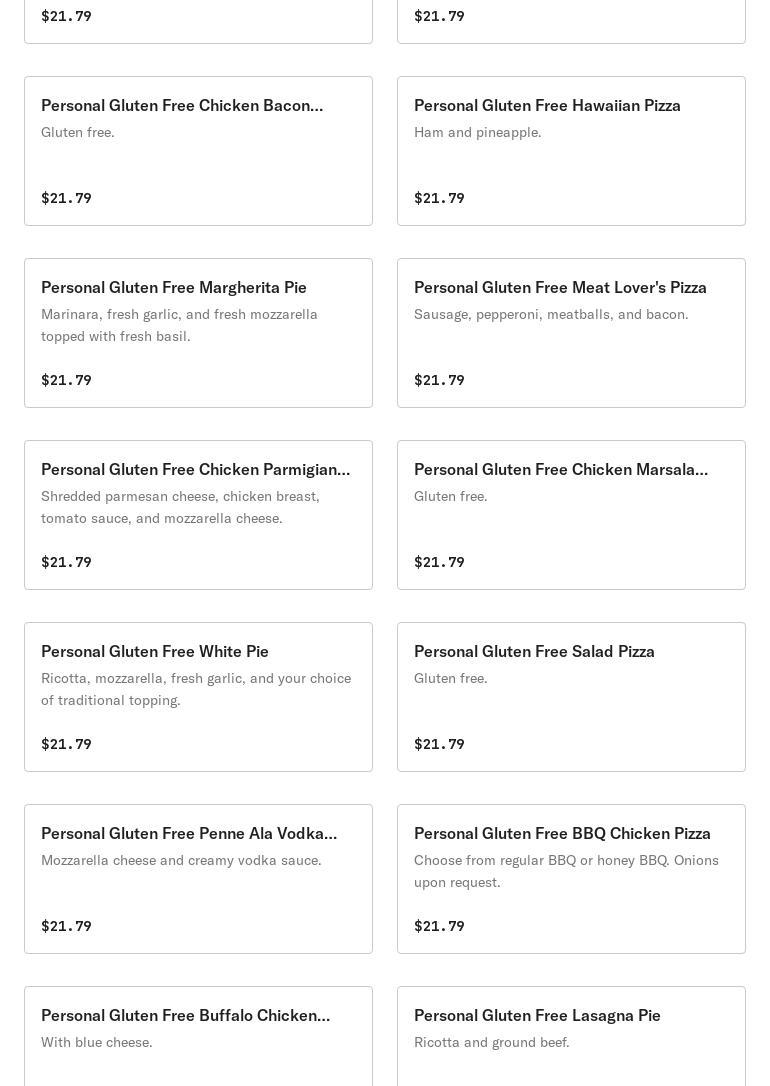Image resolution: width=770 pixels, height=1086 pixels.
Task: Open Personal Gluten Free Chicken Marsala item
Action: tap(571, 515)
